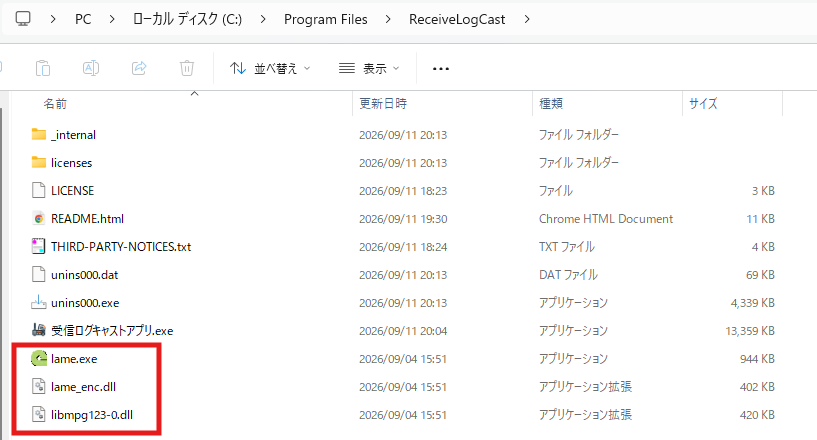Click DAT ファイル type of unins000.dat

pyautogui.click(x=568, y=275)
